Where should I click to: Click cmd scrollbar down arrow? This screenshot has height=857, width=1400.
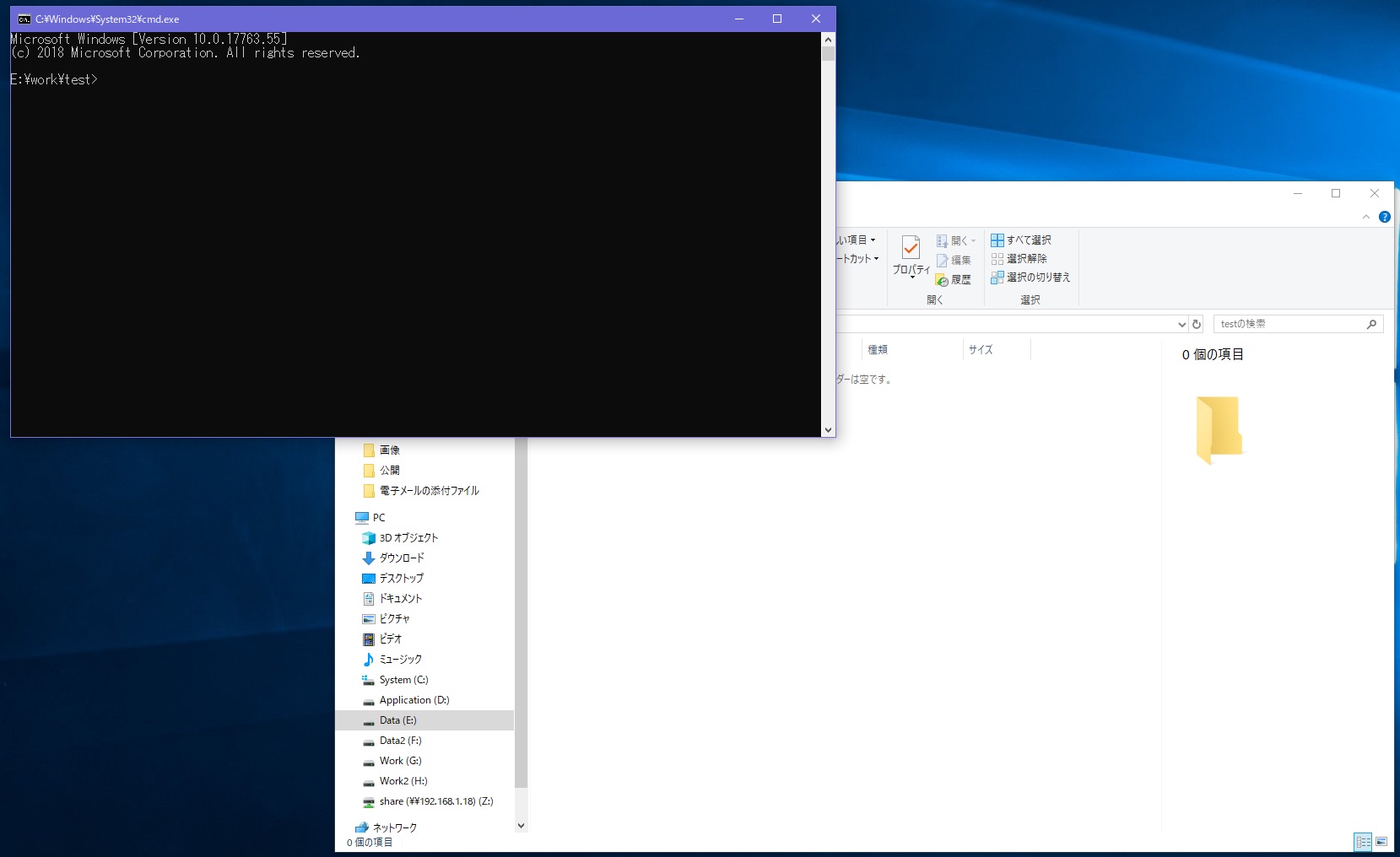point(828,430)
